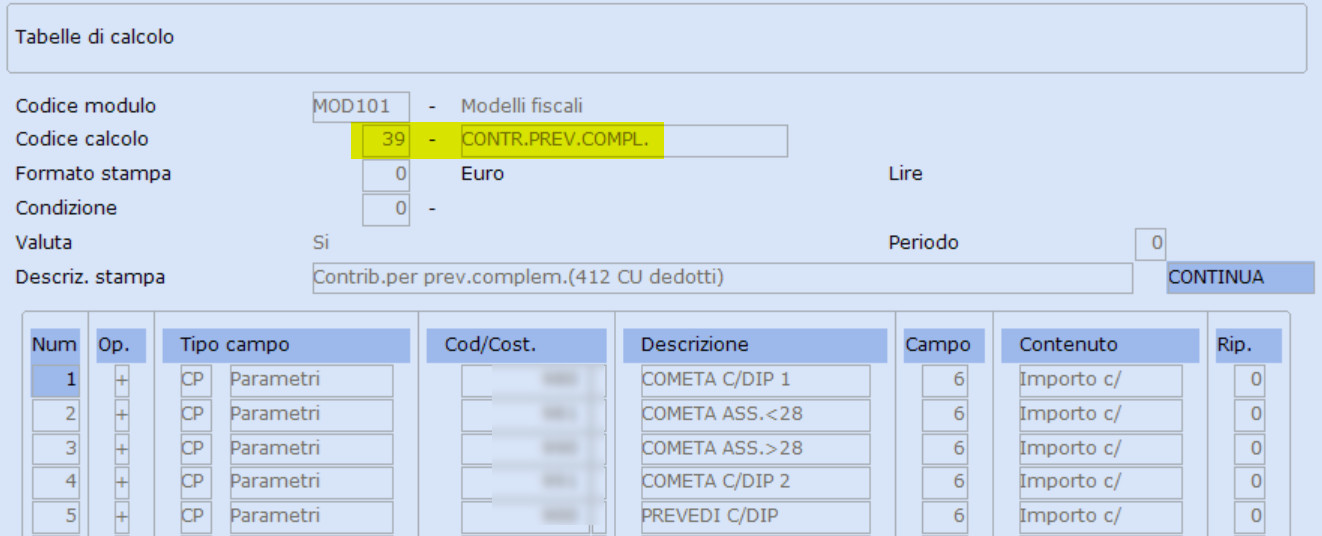Click Campo value 6 in COMETA ASS.>28 row
Screen dimensions: 1322x536
click(946, 449)
